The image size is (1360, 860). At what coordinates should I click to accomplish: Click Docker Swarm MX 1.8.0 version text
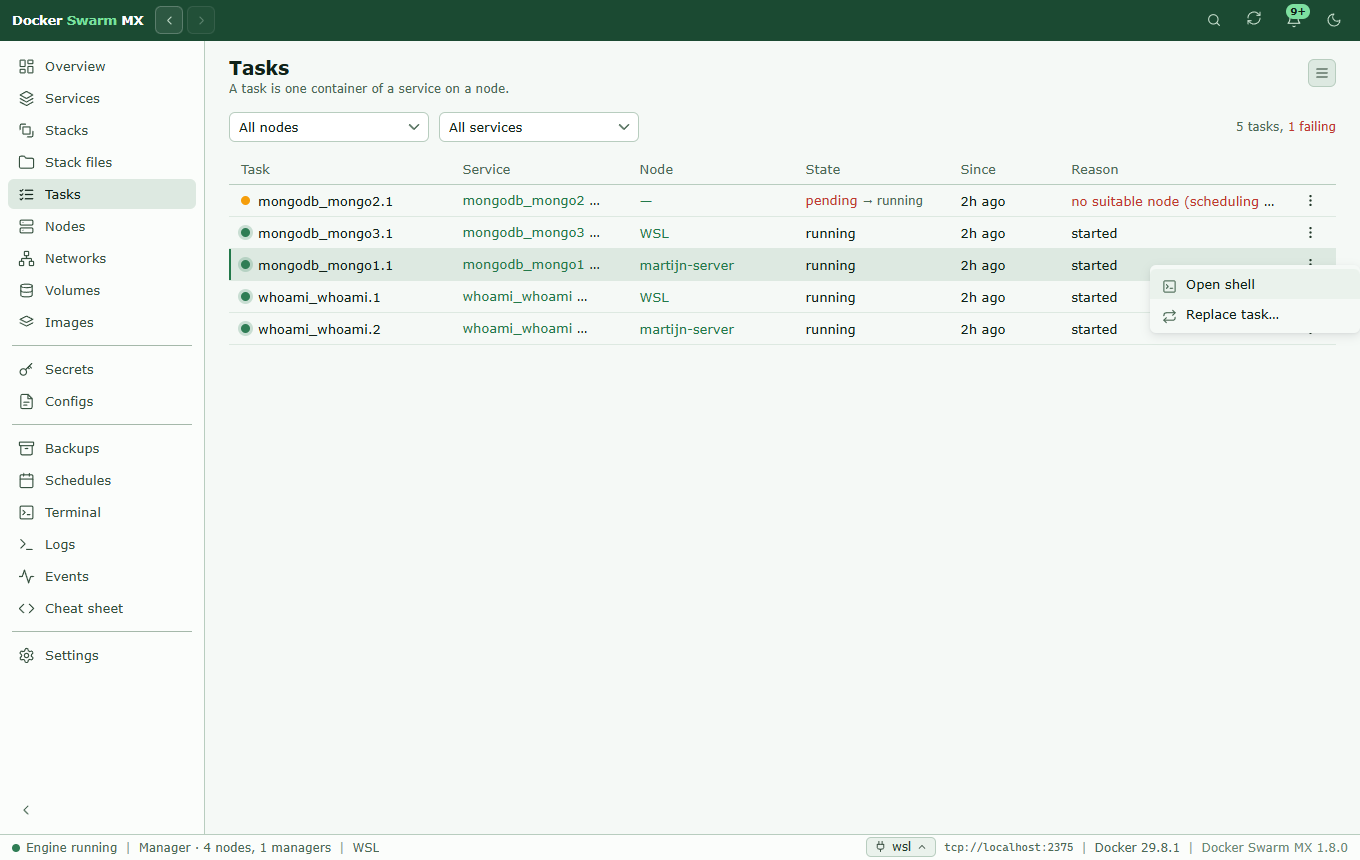click(1274, 847)
